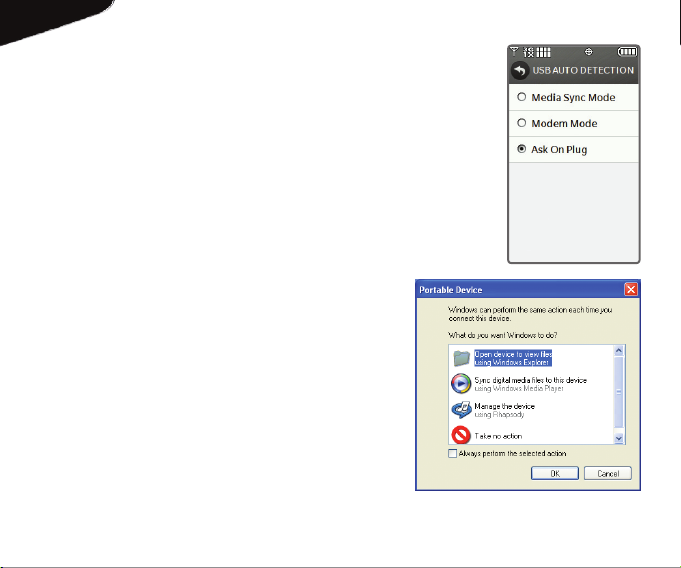This screenshot has width=681, height=568.
Task: Tap the location crosshair status icon
Action: (x=588, y=52)
